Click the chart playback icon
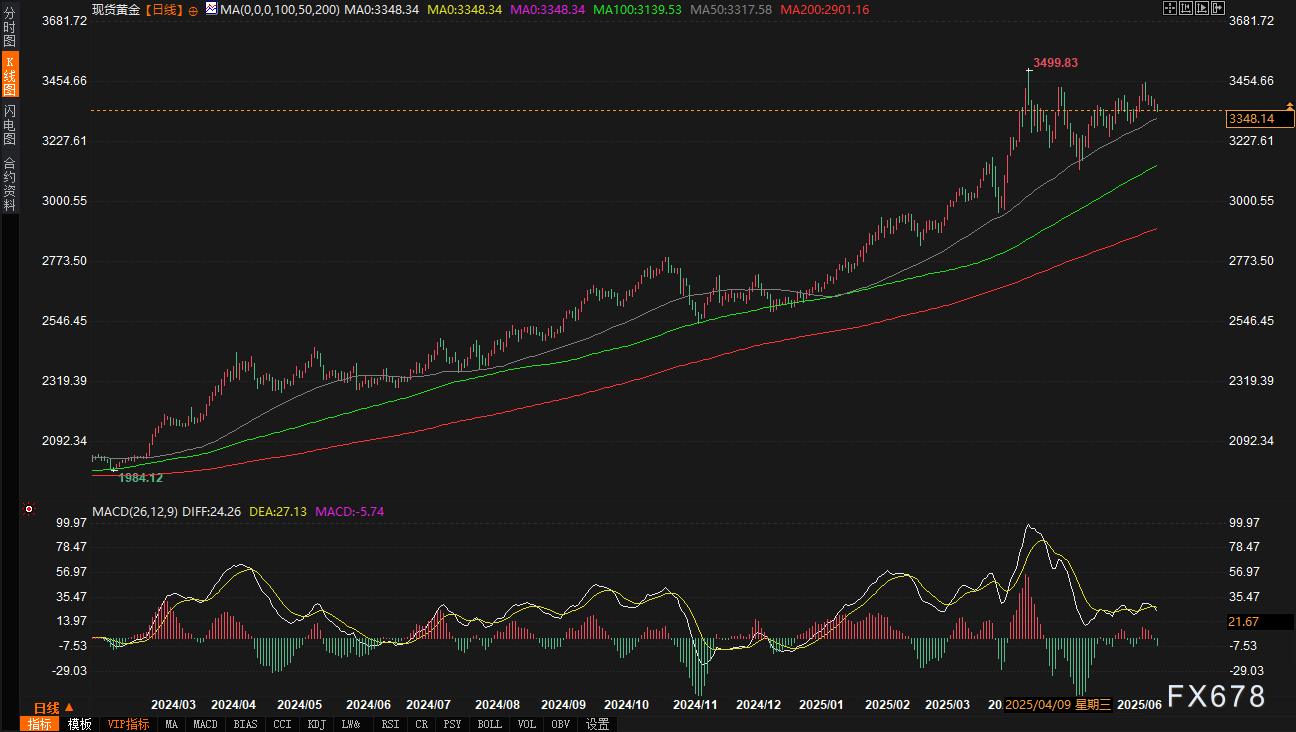This screenshot has height=732, width=1296. [x=1204, y=8]
